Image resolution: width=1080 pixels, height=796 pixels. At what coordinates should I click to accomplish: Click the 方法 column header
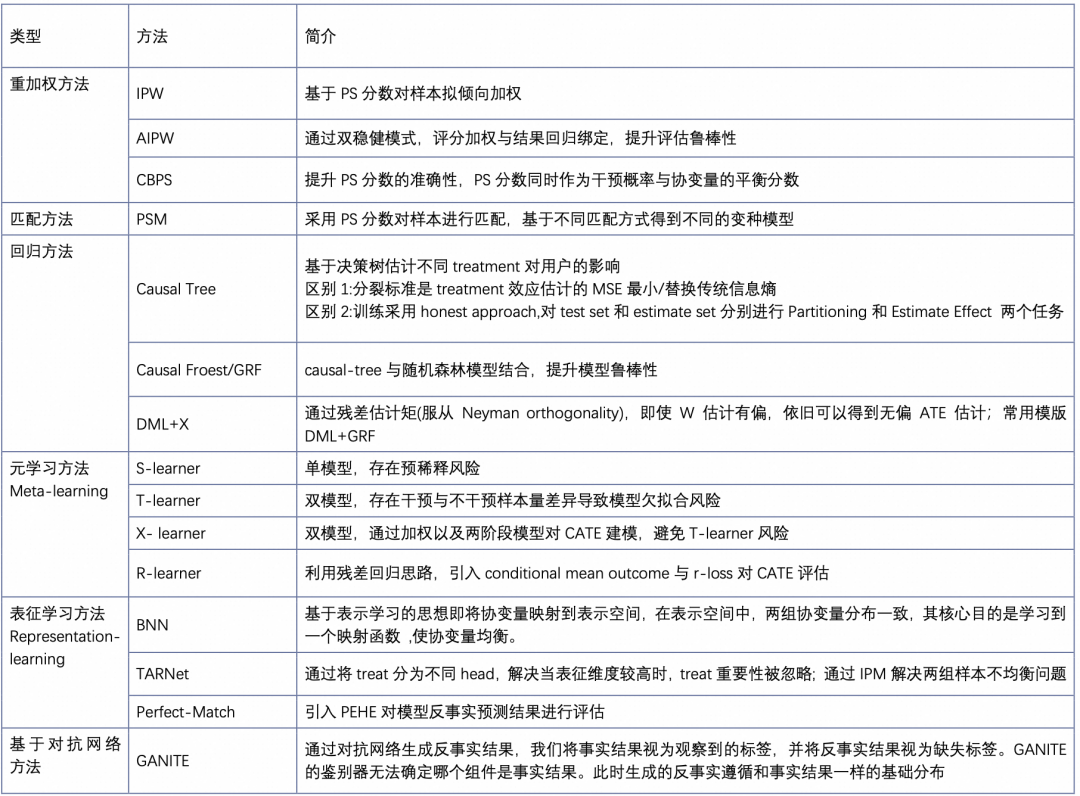coord(152,36)
